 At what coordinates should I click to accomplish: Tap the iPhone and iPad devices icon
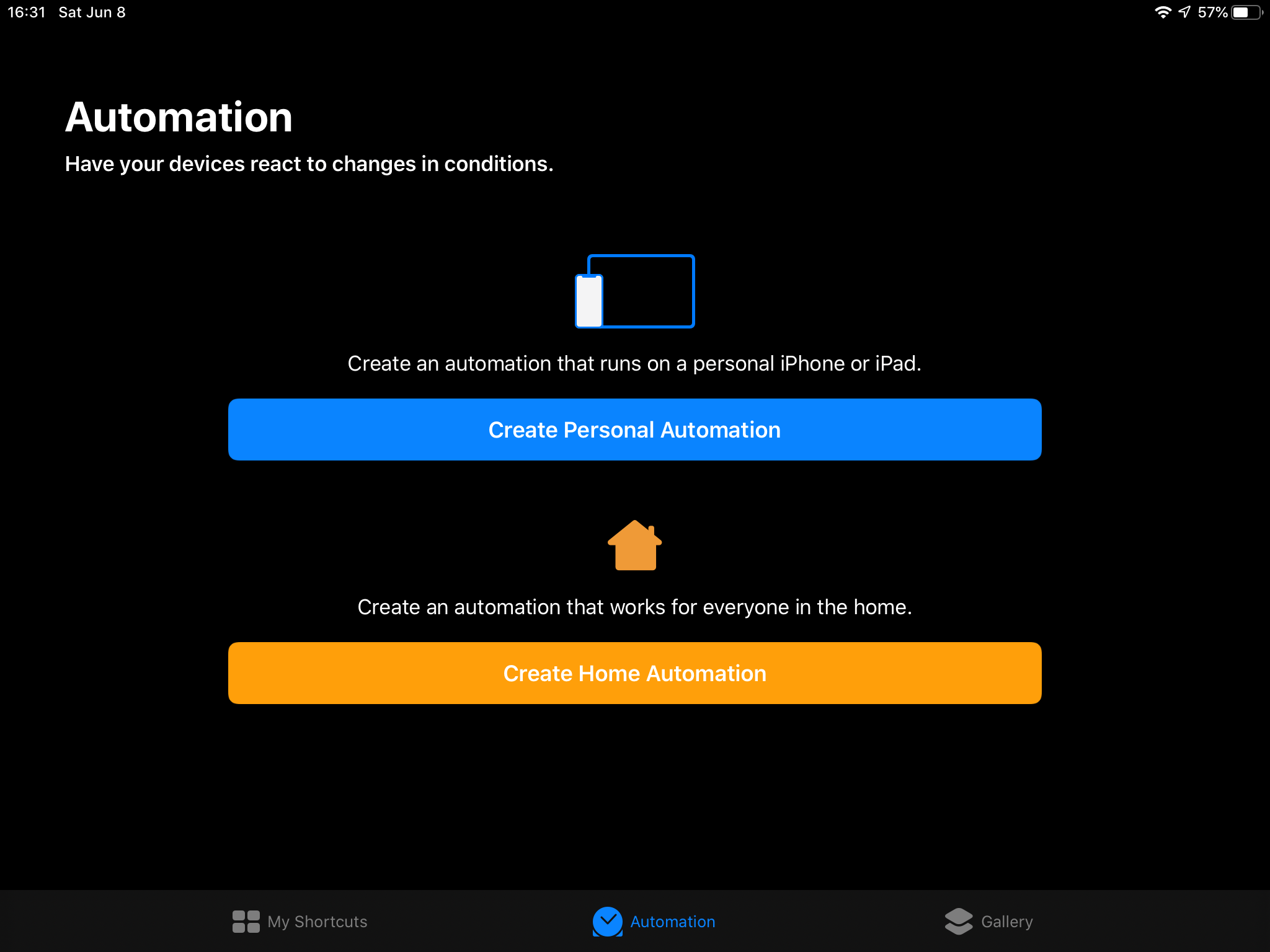[x=634, y=291]
